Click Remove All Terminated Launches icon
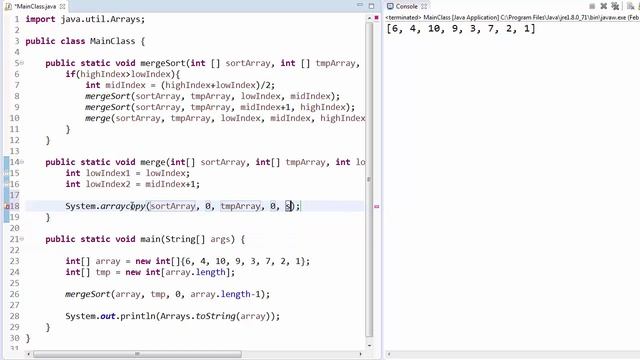 pyautogui.click(x=615, y=6)
